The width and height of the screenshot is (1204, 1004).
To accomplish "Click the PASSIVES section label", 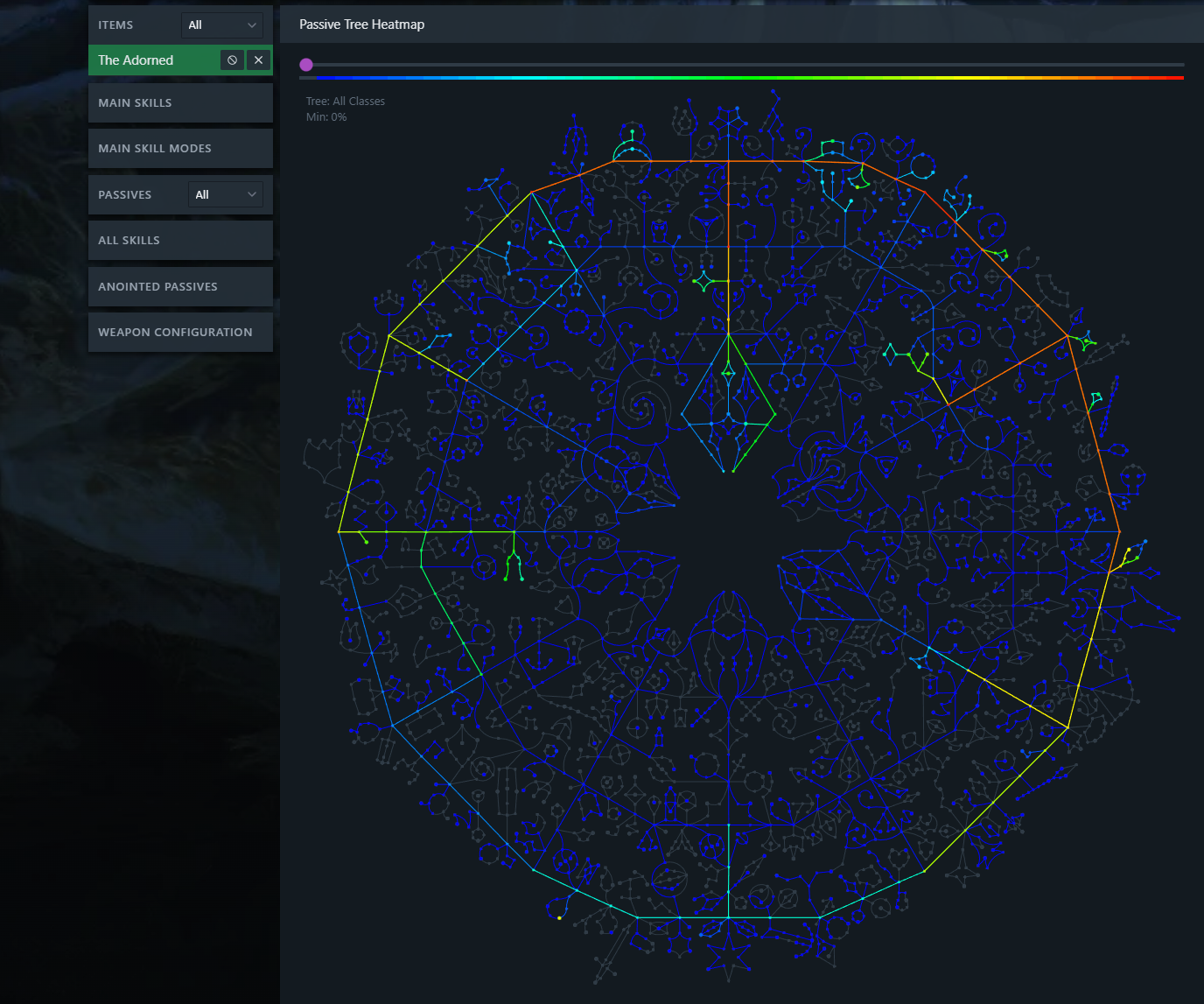I will (x=124, y=194).
